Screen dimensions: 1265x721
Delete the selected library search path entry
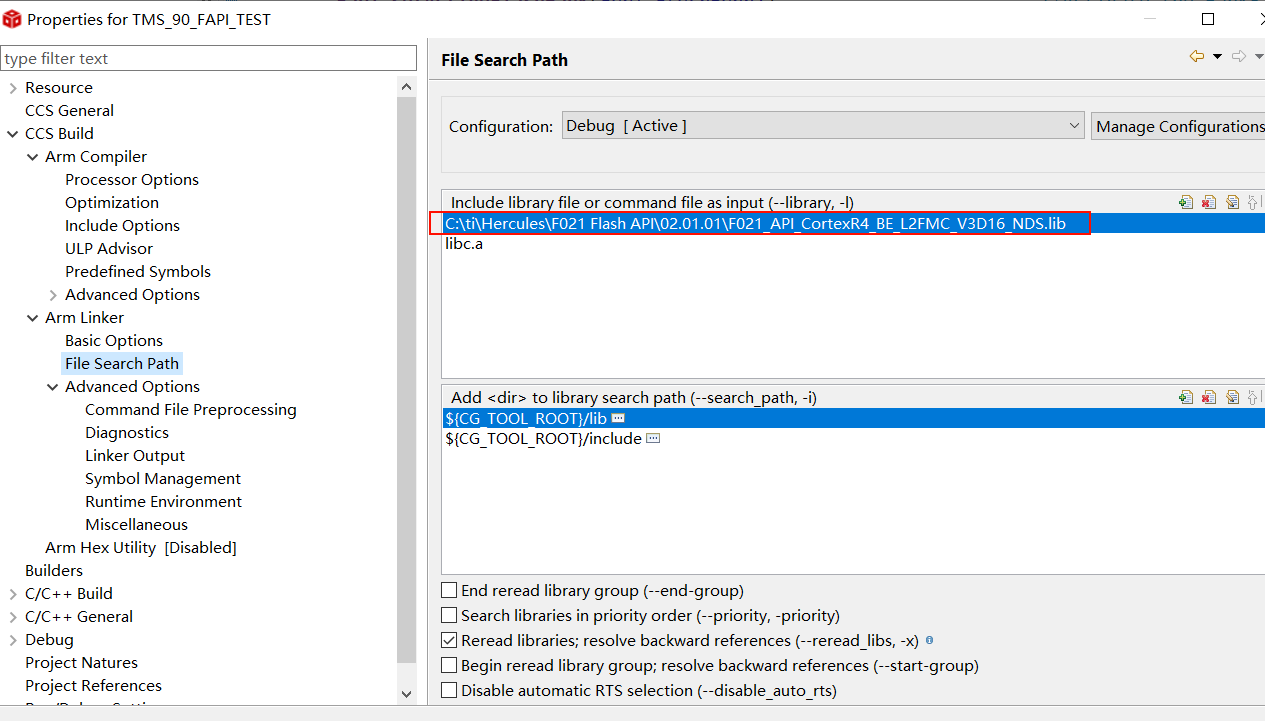point(1209,397)
